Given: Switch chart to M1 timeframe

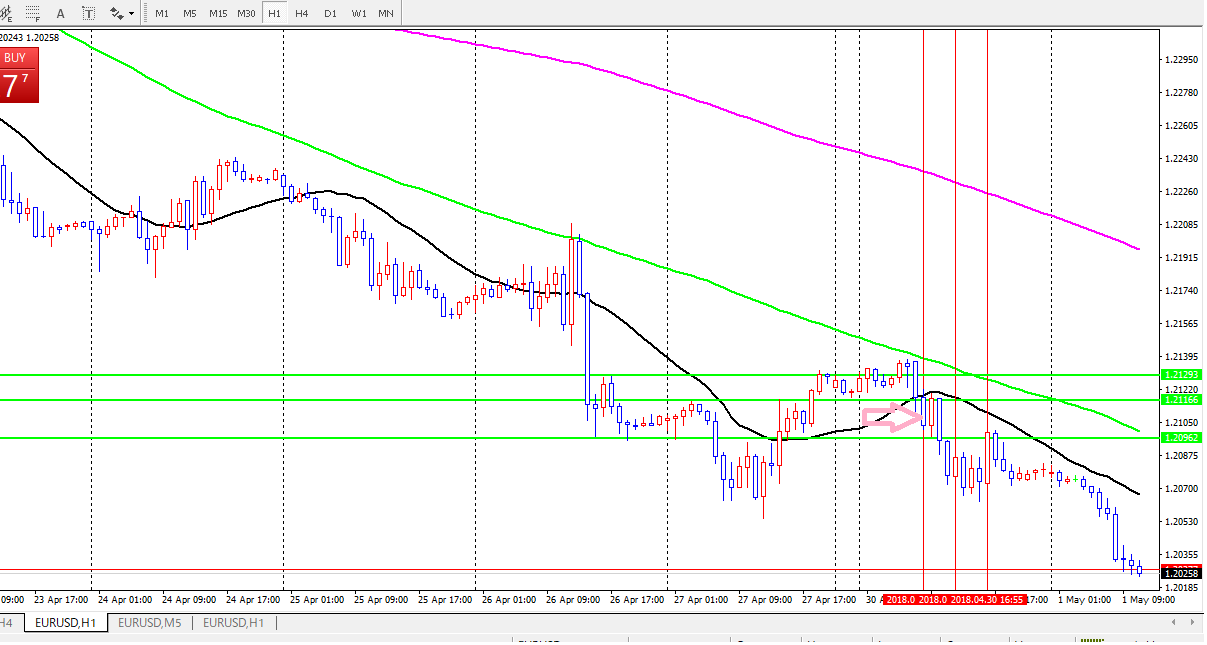Looking at the screenshot, I should click(162, 14).
